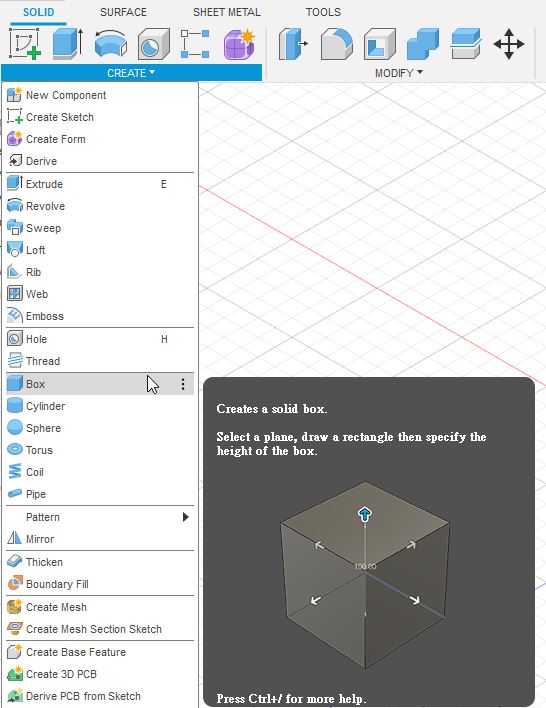Image resolution: width=546 pixels, height=708 pixels.
Task: Choose Create Sketch menu entry
Action: pyautogui.click(x=100, y=117)
